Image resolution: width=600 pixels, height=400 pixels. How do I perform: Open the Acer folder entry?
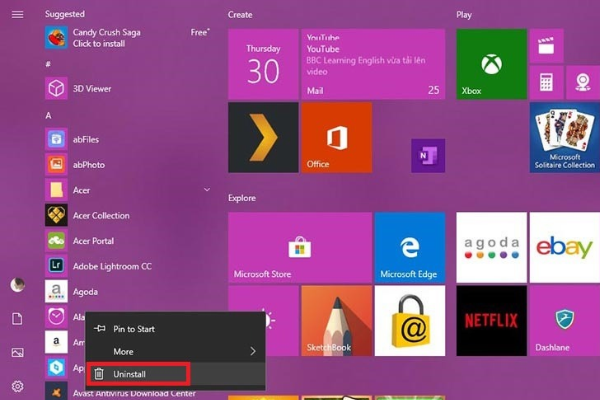click(127, 190)
